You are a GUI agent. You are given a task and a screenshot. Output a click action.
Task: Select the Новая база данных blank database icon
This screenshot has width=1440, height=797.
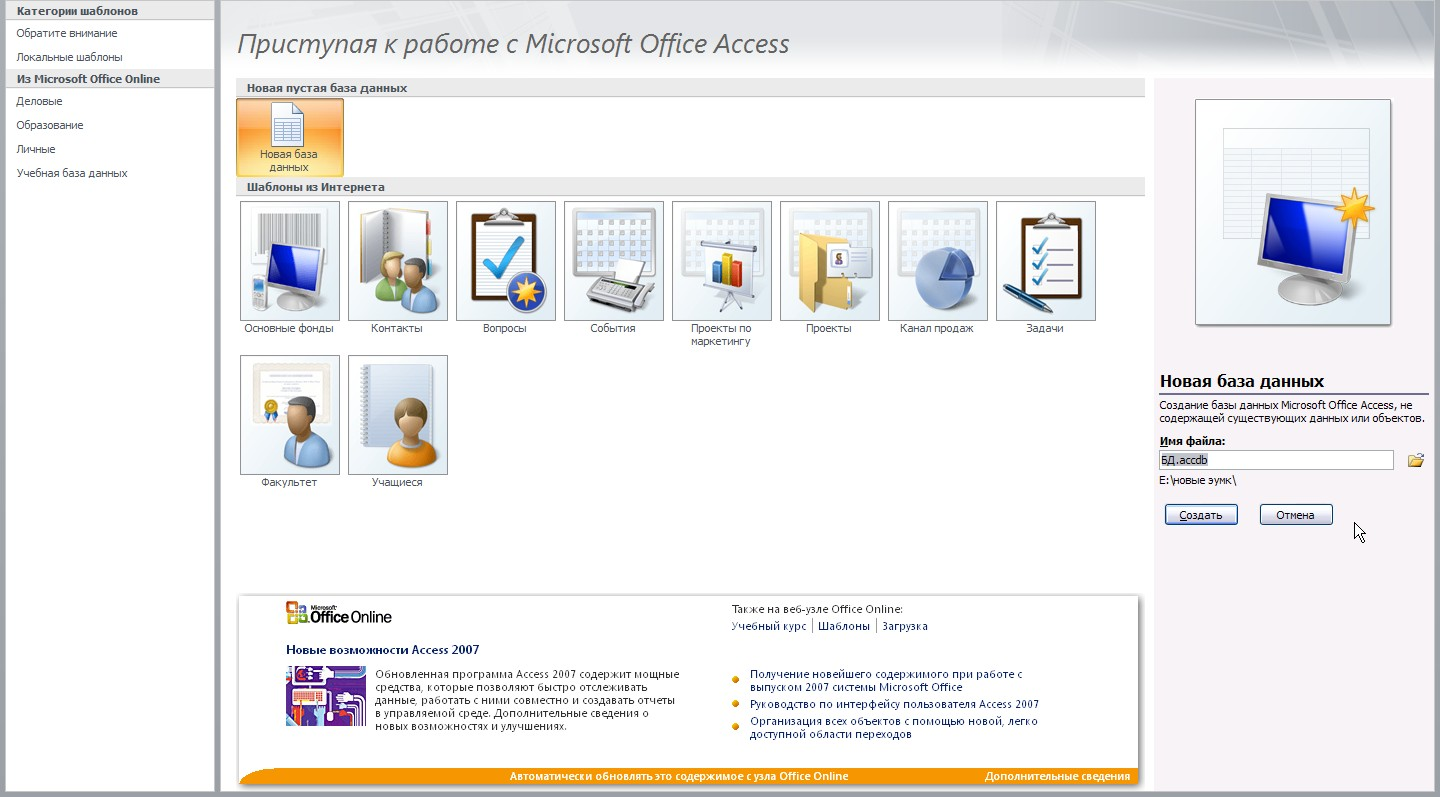[x=290, y=138]
